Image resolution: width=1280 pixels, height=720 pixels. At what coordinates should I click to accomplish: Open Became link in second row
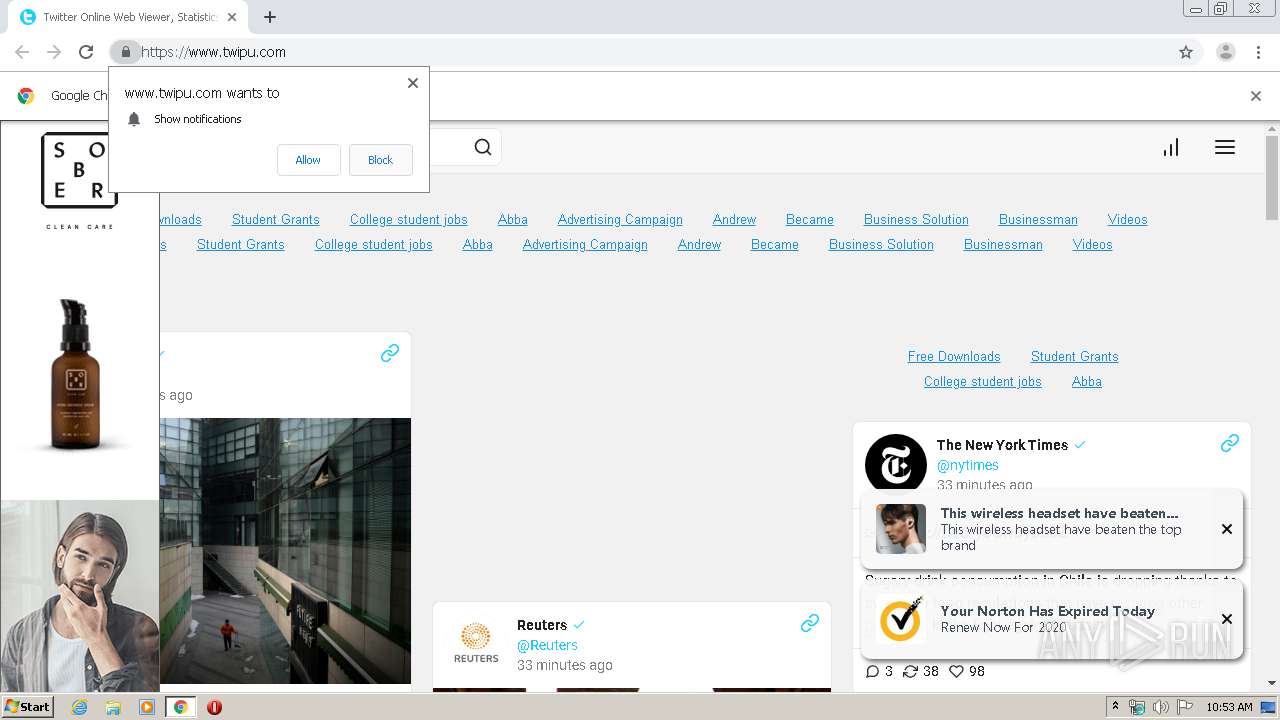point(775,244)
